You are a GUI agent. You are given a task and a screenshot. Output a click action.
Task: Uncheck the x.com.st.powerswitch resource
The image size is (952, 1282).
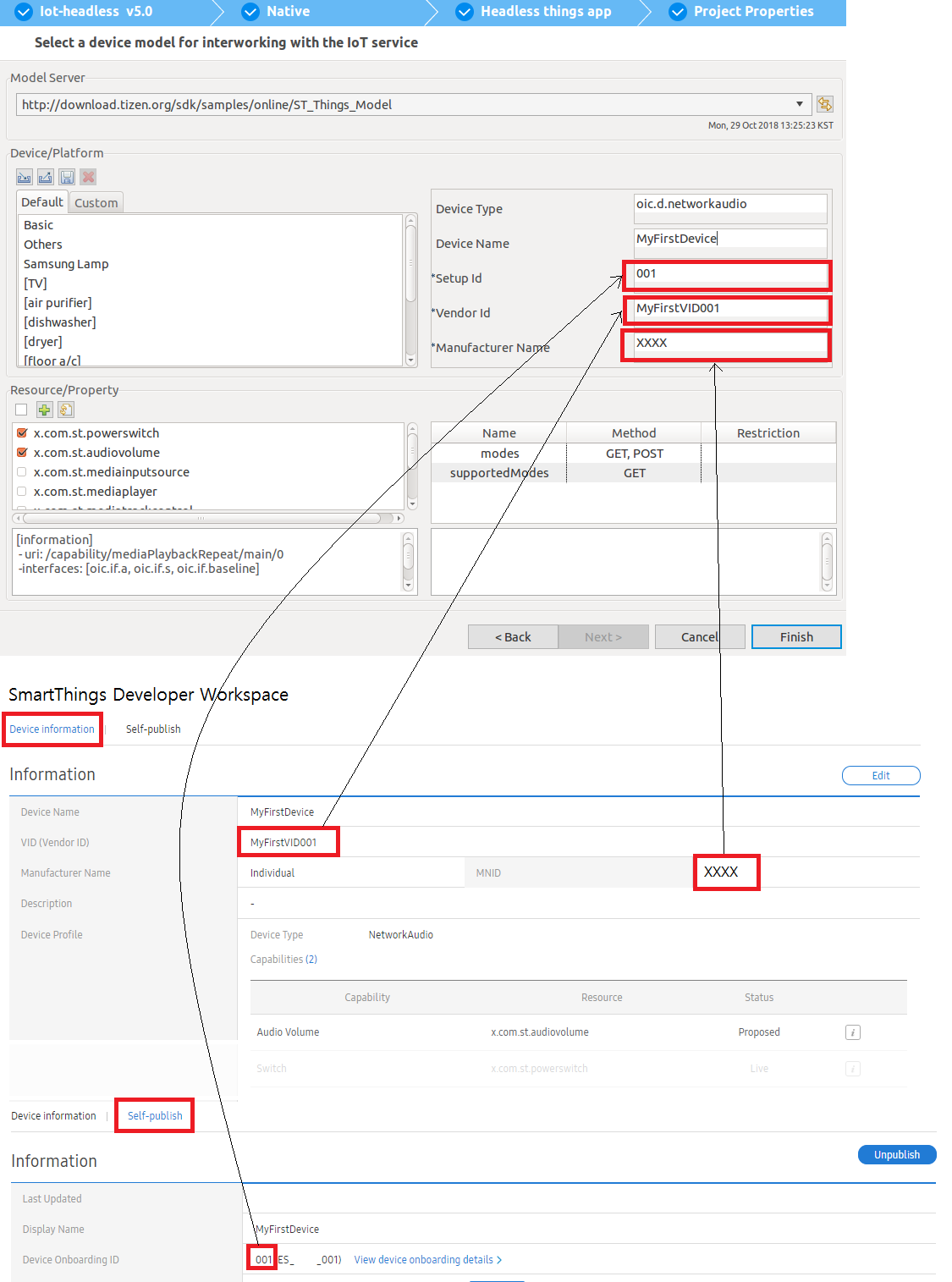[x=23, y=433]
